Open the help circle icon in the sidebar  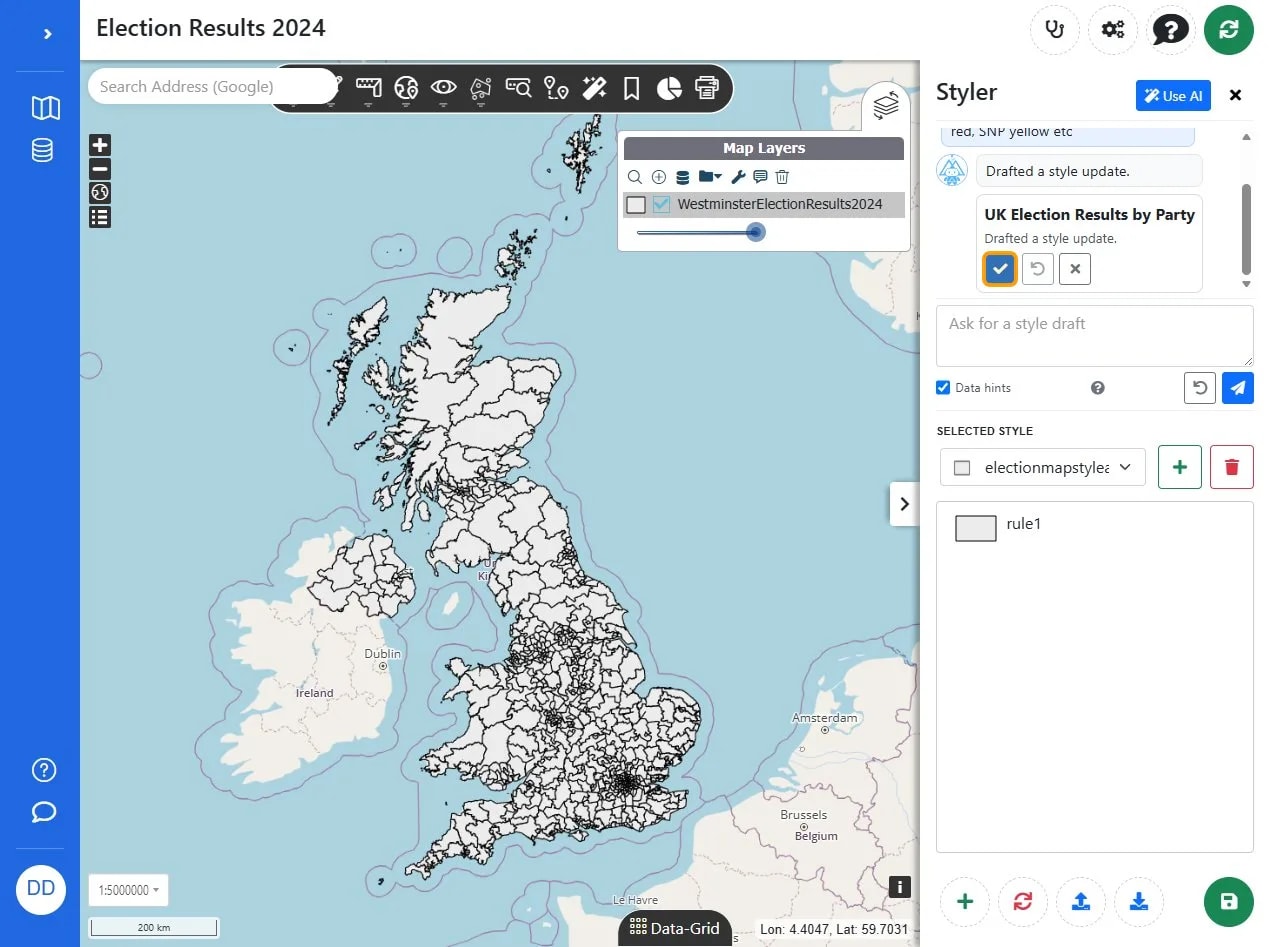[44, 770]
